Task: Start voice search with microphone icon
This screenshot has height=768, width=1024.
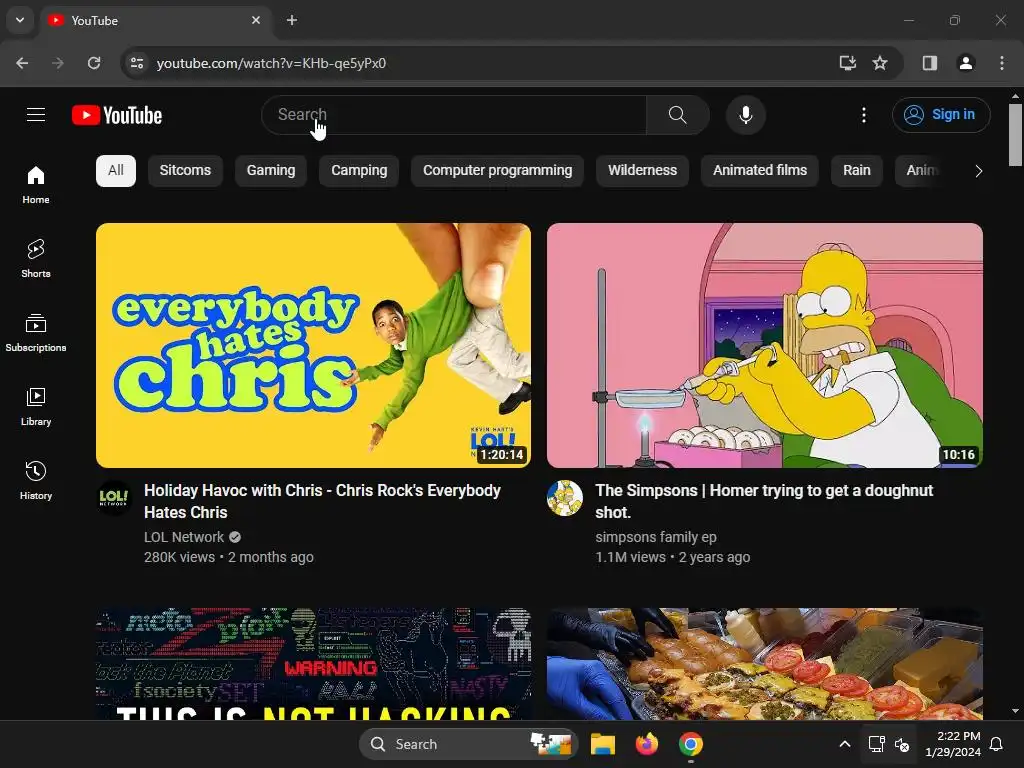Action: tap(745, 115)
